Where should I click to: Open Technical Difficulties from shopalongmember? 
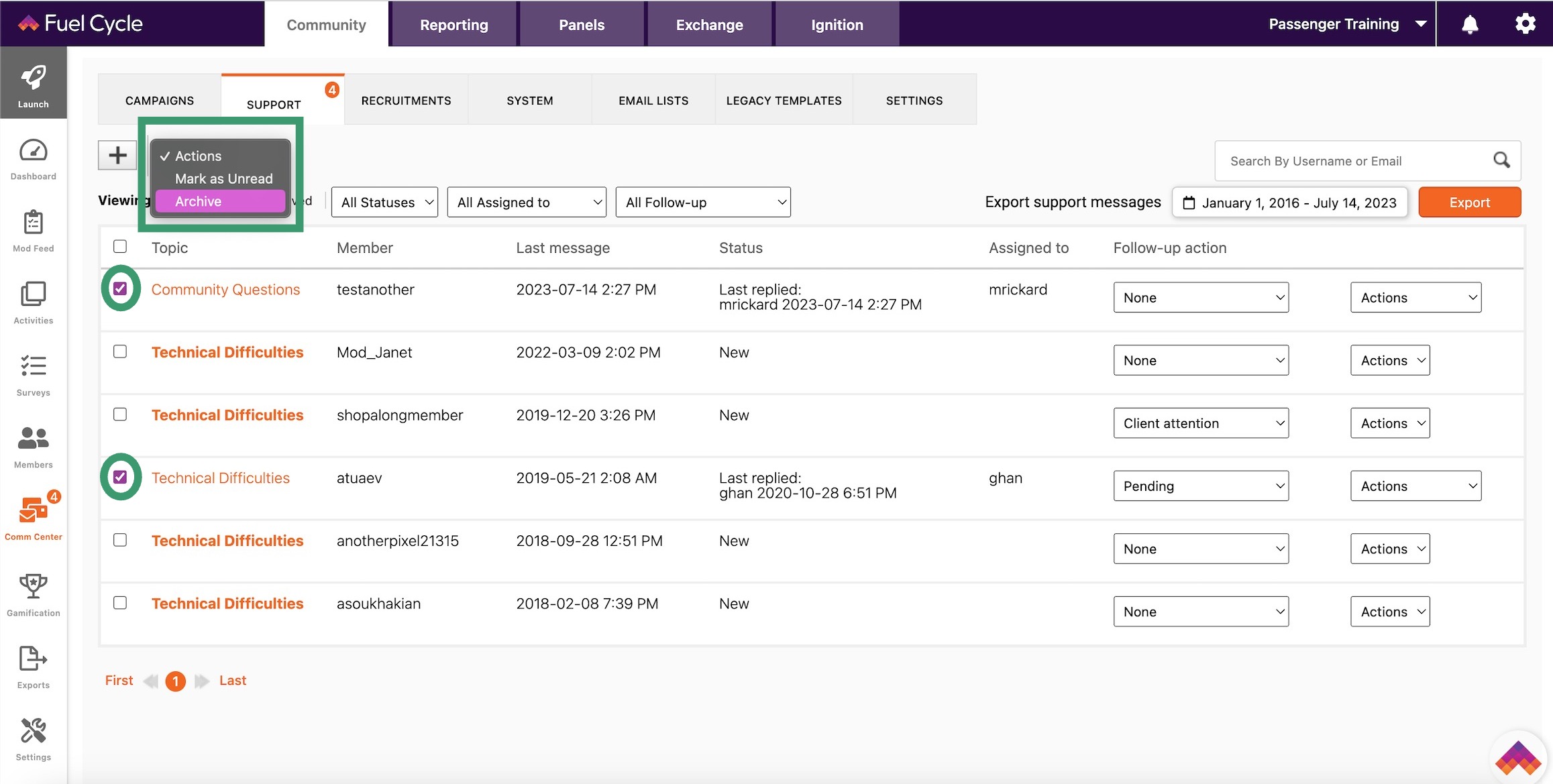(x=227, y=415)
